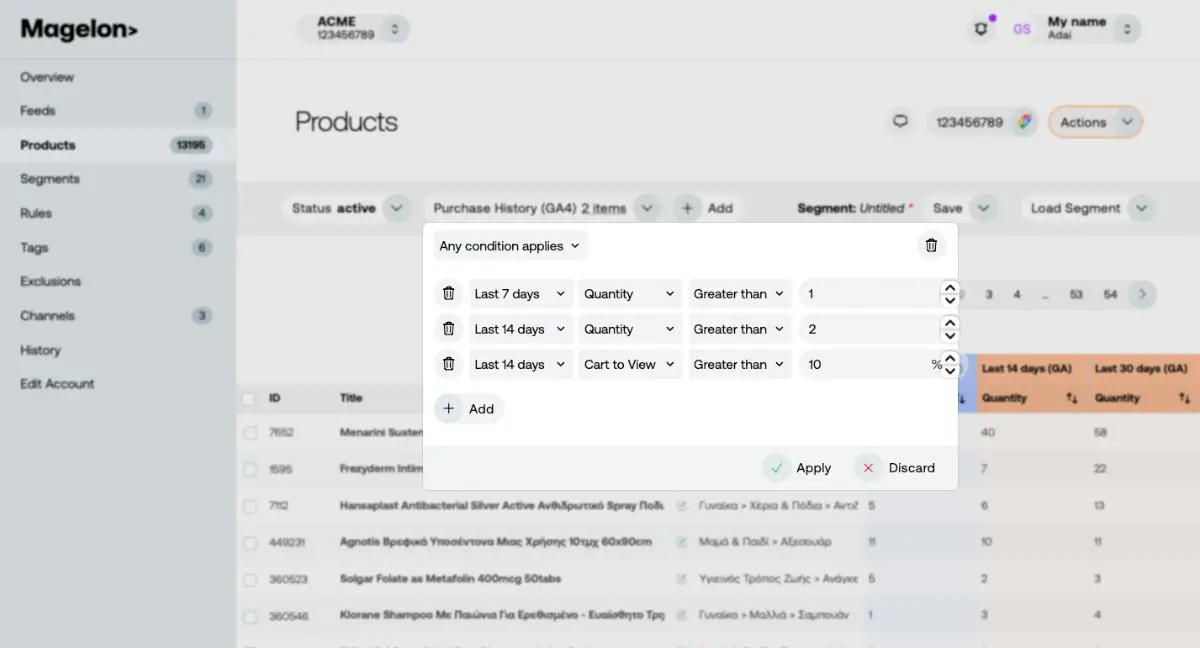
Task: Click the Title column header
Action: tap(351, 398)
